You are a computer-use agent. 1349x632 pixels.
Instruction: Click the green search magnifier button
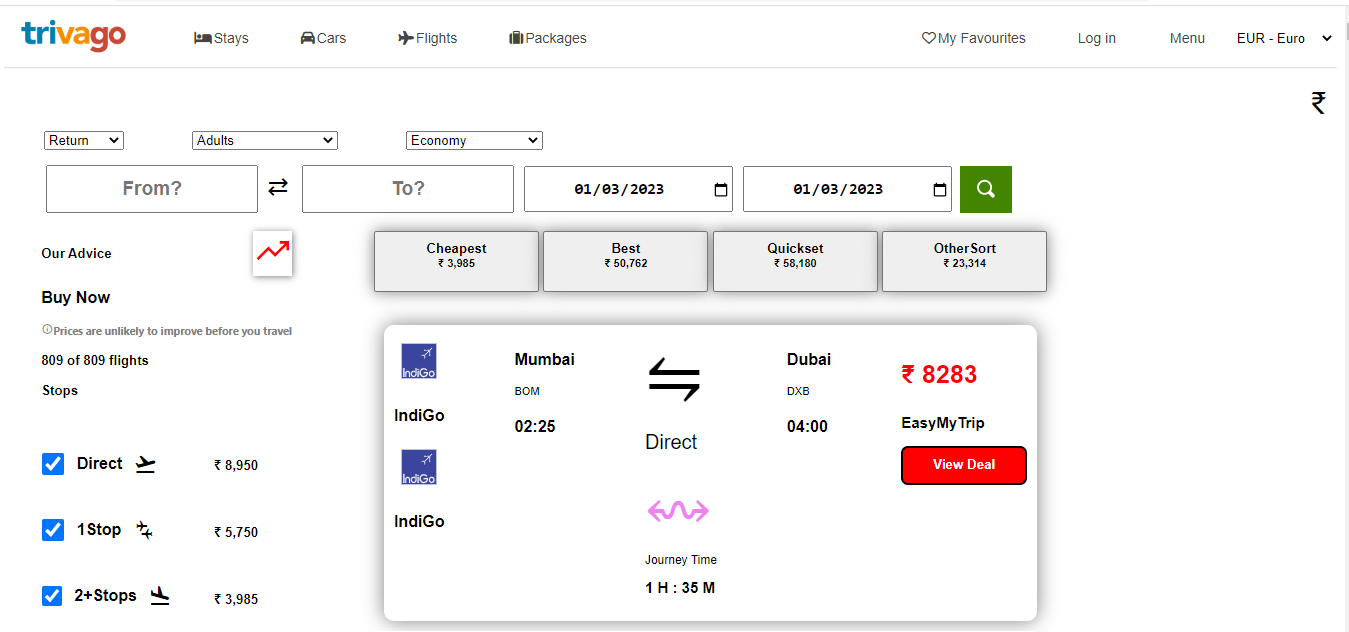point(985,188)
